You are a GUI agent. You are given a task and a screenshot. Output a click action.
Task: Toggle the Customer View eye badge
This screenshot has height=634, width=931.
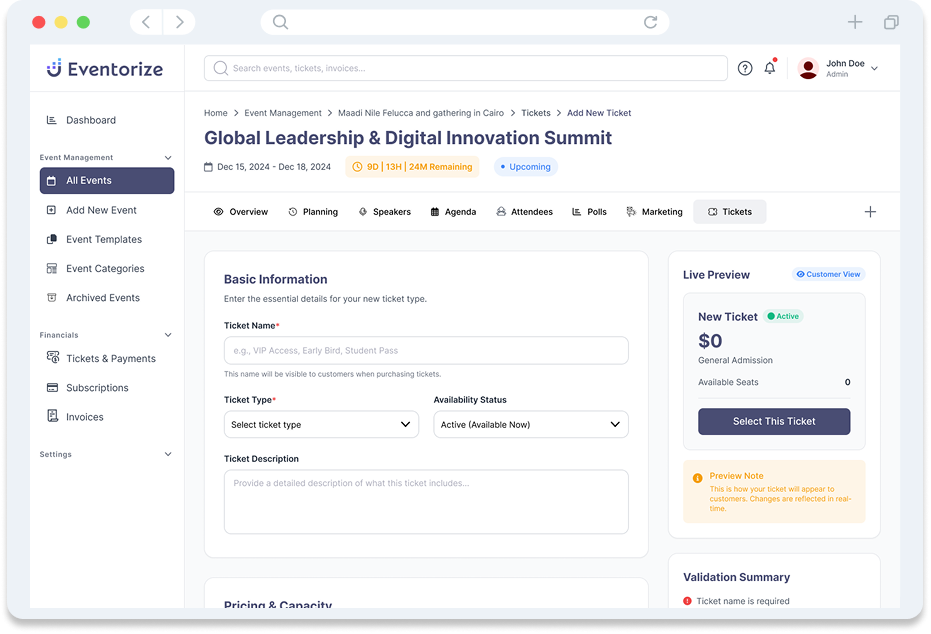tap(828, 274)
